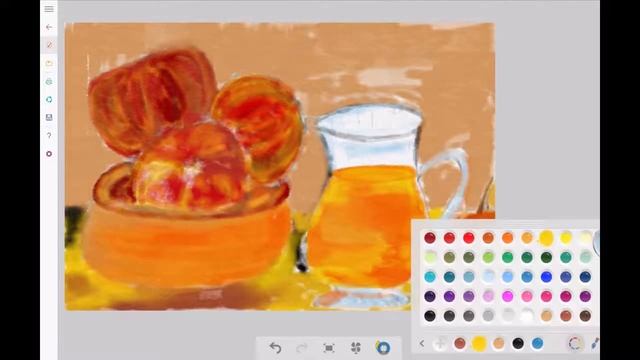This screenshot has height=360, width=640.
Task: Collapse the color palette with the chevron
Action: coord(422,344)
